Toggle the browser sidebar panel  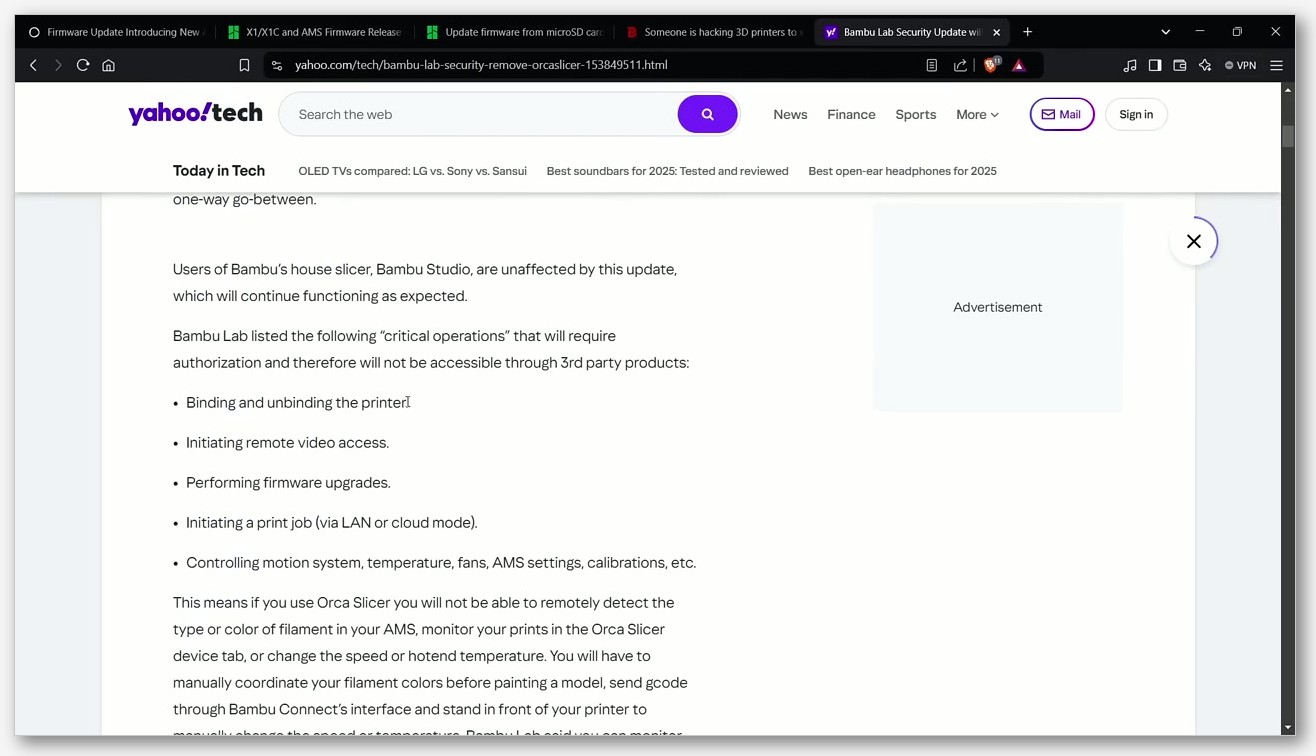[x=1155, y=65]
